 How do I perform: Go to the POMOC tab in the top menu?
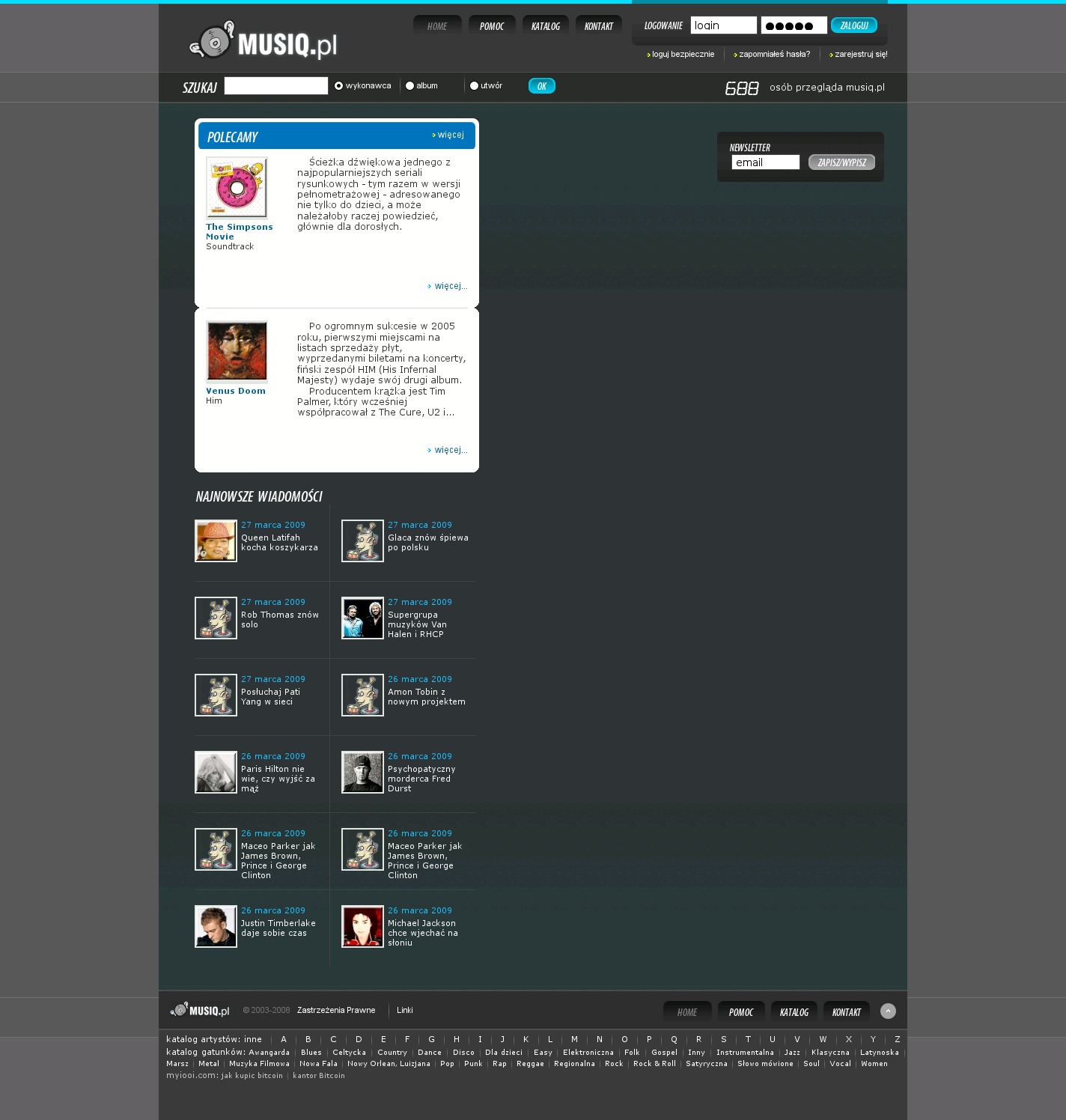coord(492,26)
